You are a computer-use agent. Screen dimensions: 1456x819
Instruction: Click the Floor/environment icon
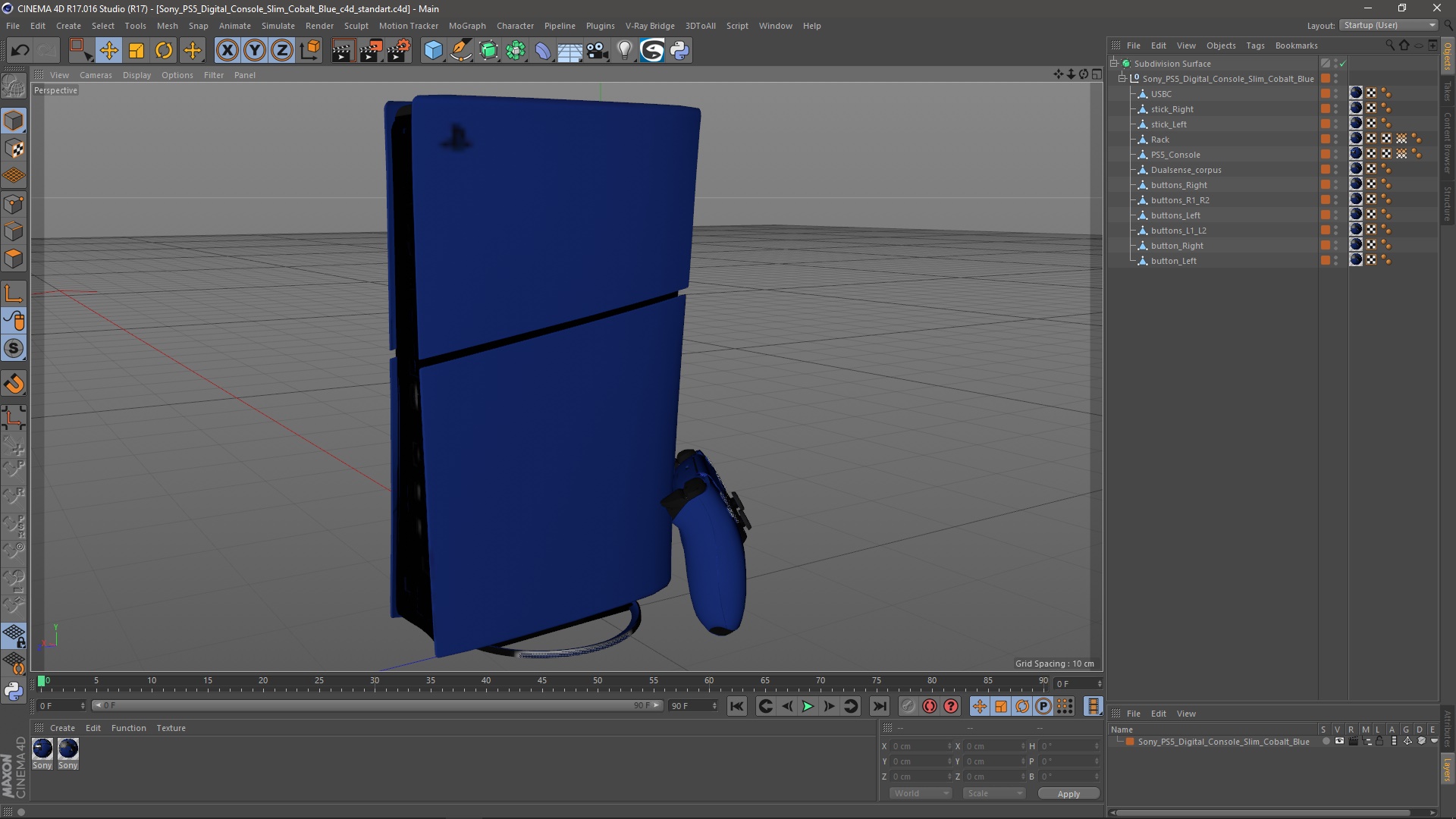570,50
